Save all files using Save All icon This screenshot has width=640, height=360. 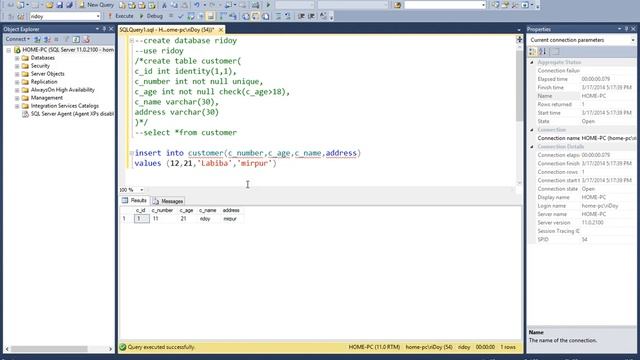(x=69, y=5)
